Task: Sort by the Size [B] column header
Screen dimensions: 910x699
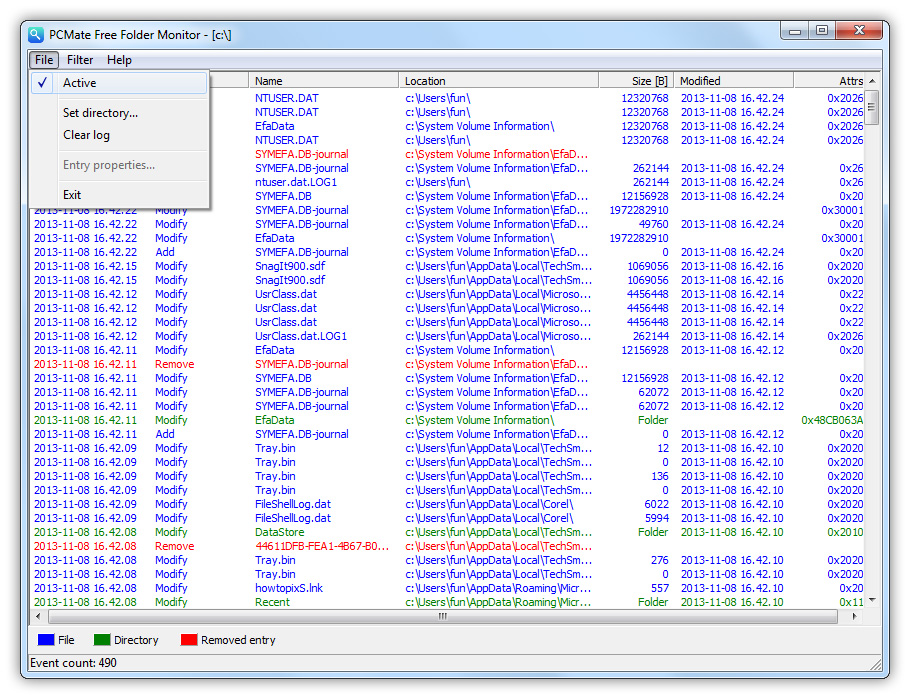Action: (637, 81)
